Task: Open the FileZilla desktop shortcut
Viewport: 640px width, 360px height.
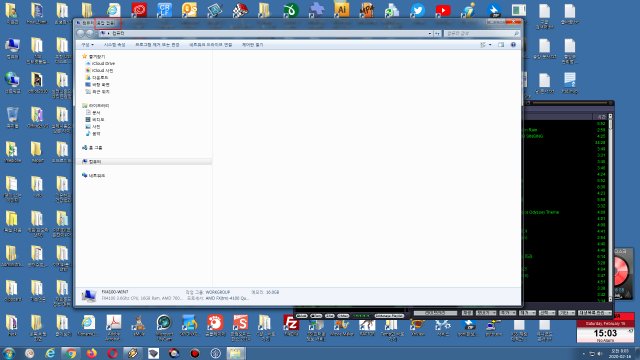Action: pos(291,323)
